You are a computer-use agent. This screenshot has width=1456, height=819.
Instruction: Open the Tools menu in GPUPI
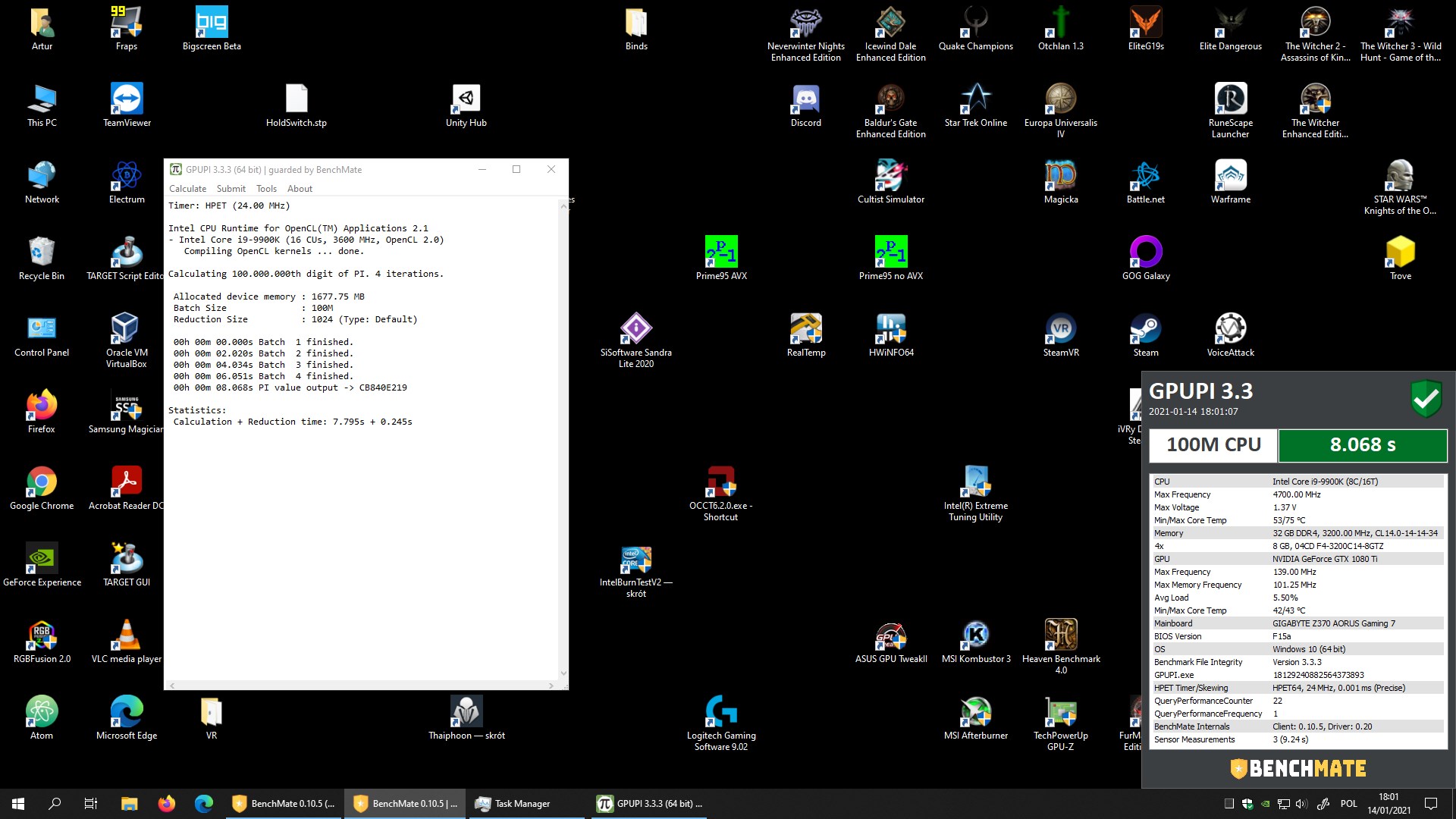coord(266,189)
